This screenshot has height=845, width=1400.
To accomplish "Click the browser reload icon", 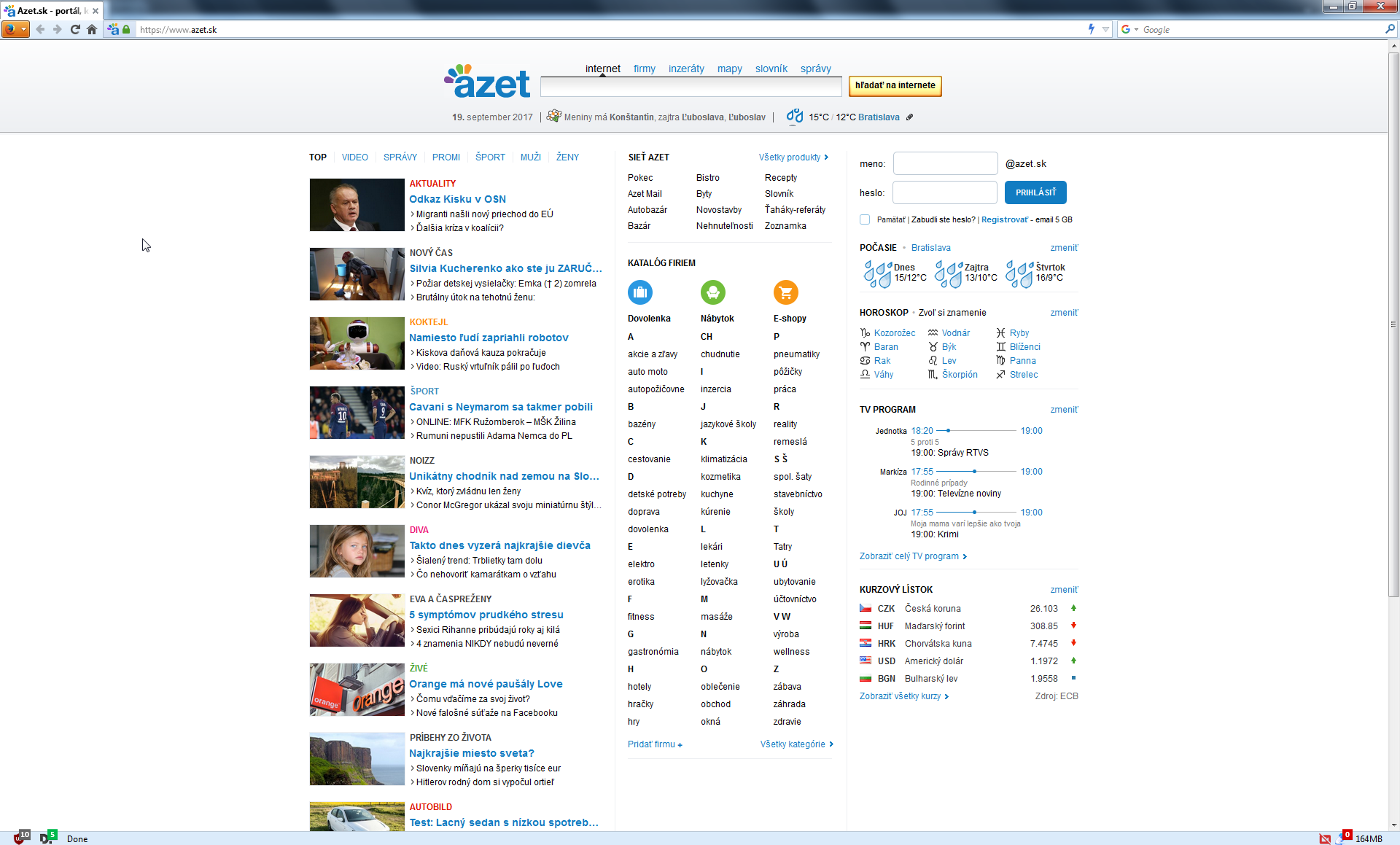I will [x=74, y=29].
